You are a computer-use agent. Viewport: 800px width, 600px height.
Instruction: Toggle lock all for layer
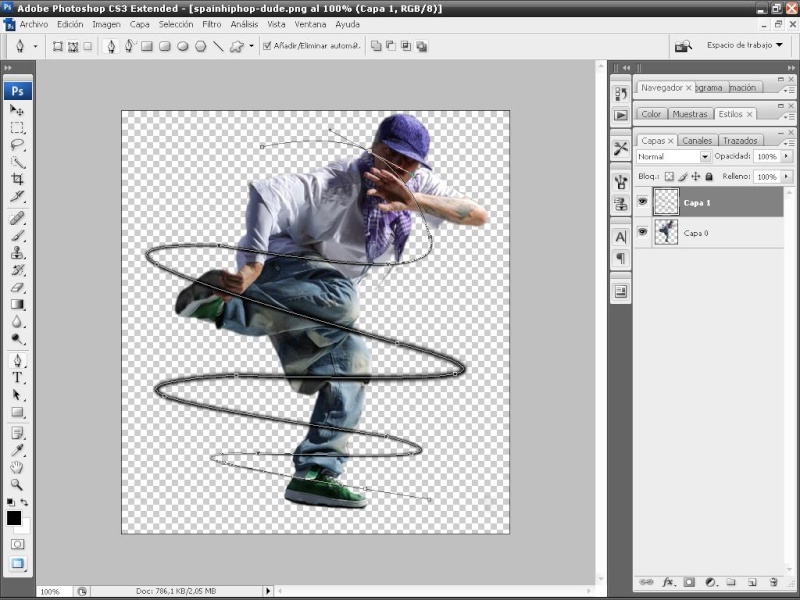tap(709, 177)
